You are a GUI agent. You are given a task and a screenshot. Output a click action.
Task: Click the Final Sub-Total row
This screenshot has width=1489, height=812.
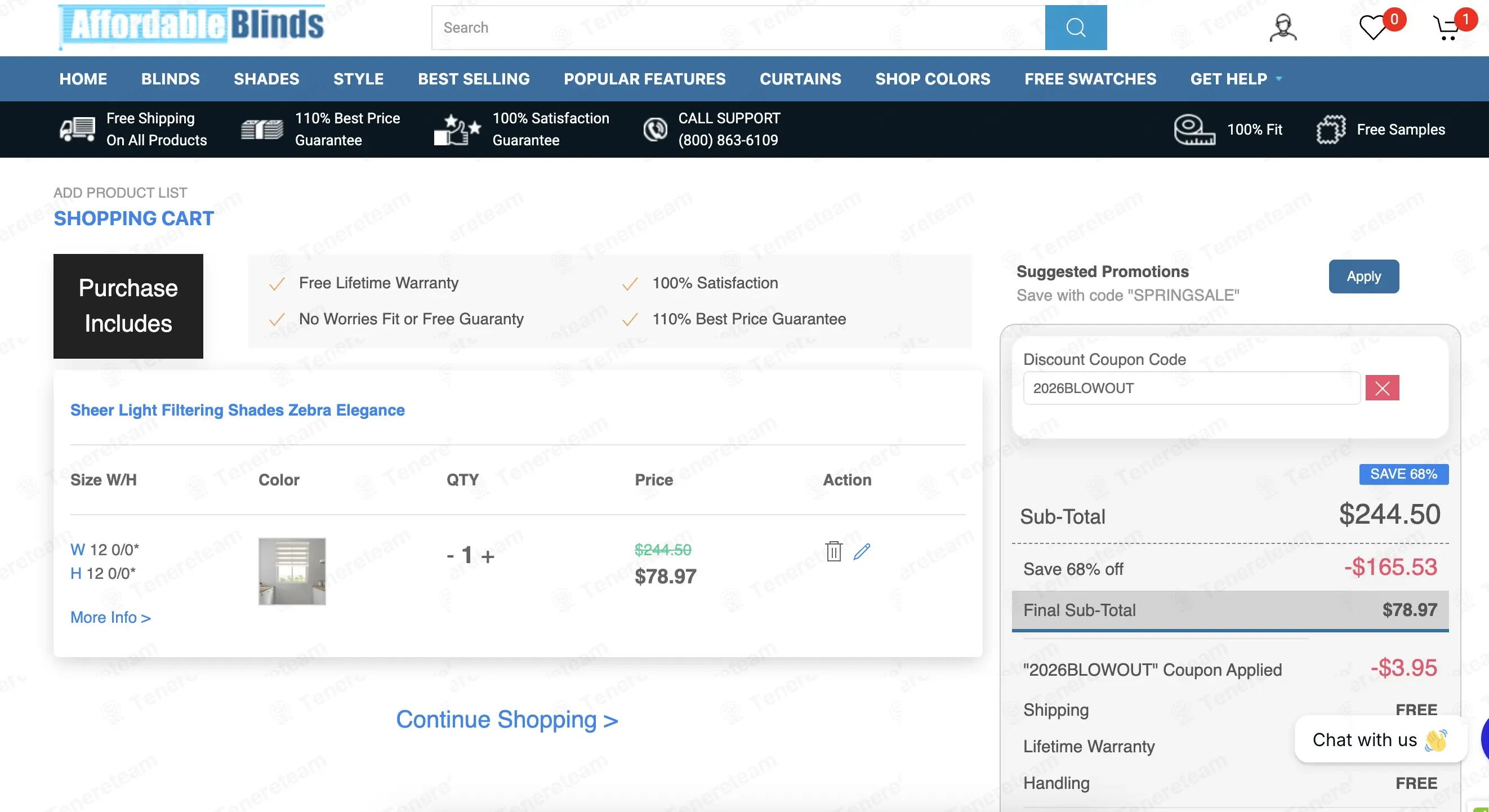1230,610
